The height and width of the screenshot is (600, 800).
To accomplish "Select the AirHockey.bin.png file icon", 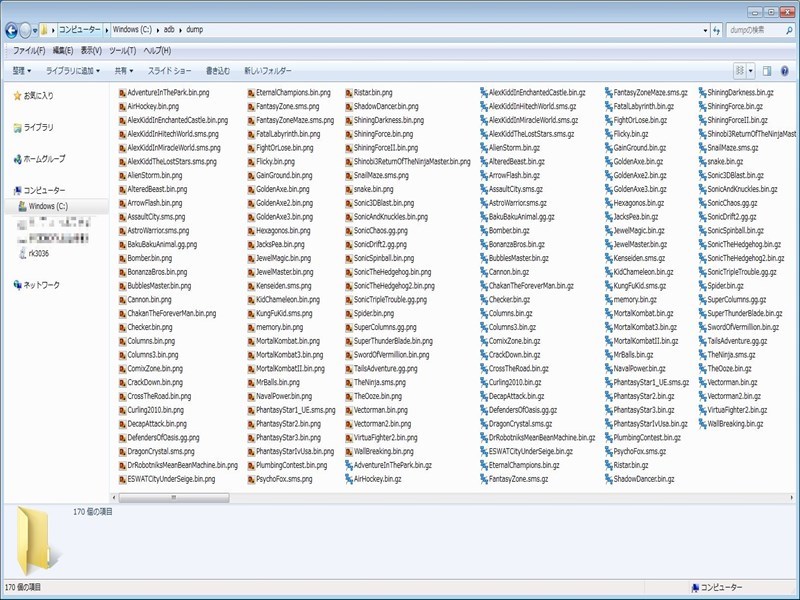I will 122,107.
